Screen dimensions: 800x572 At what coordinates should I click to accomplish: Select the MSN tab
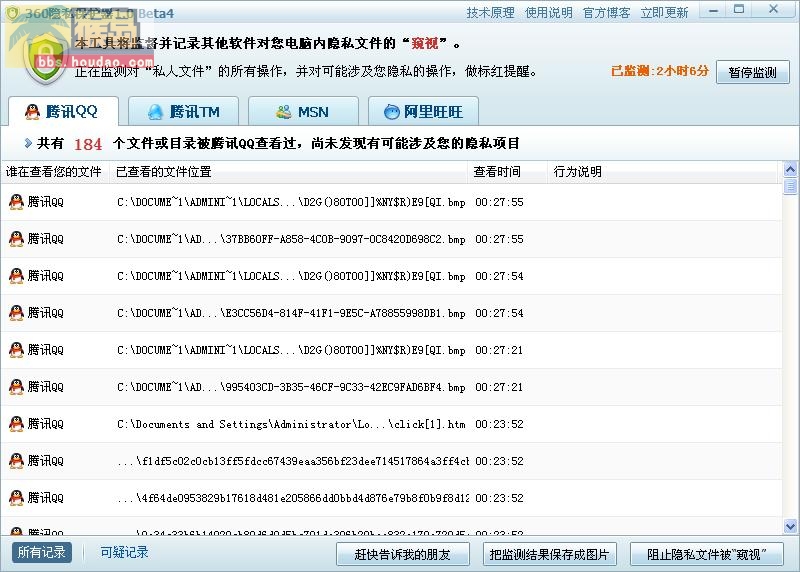click(303, 111)
